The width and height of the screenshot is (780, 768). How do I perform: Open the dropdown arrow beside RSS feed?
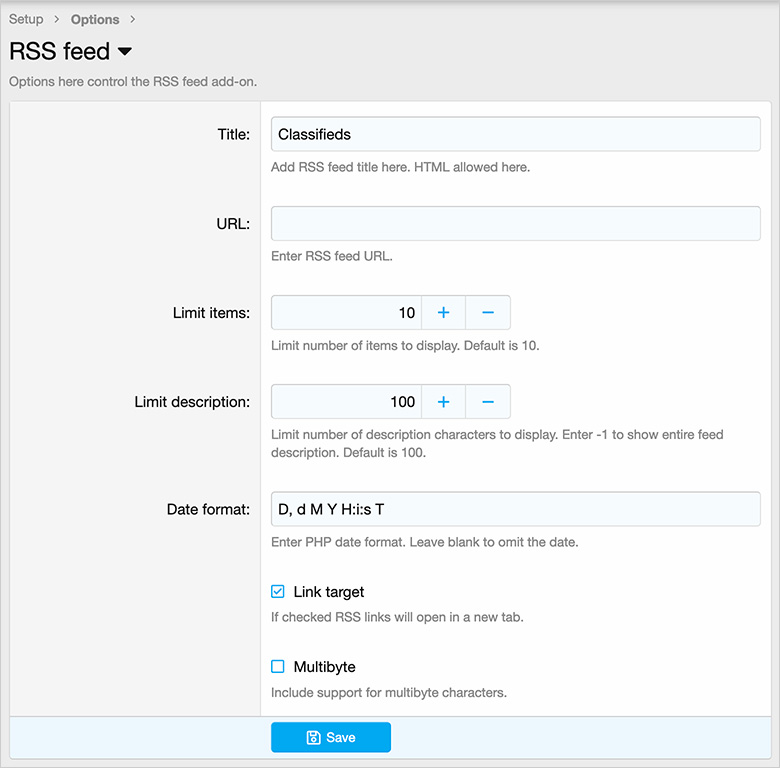click(x=125, y=52)
